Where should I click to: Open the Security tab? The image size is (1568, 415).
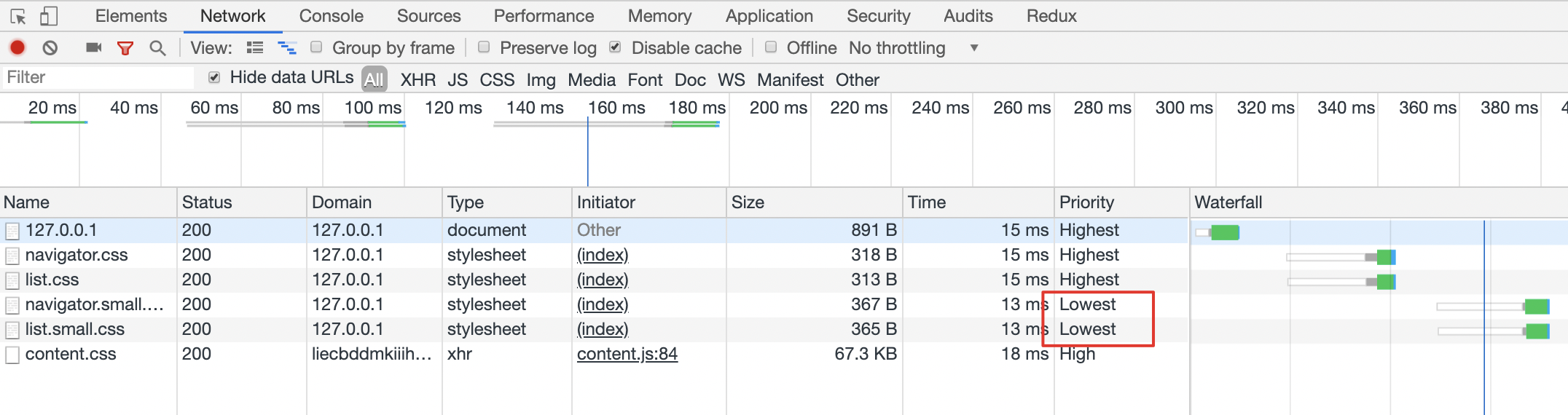coord(879,16)
